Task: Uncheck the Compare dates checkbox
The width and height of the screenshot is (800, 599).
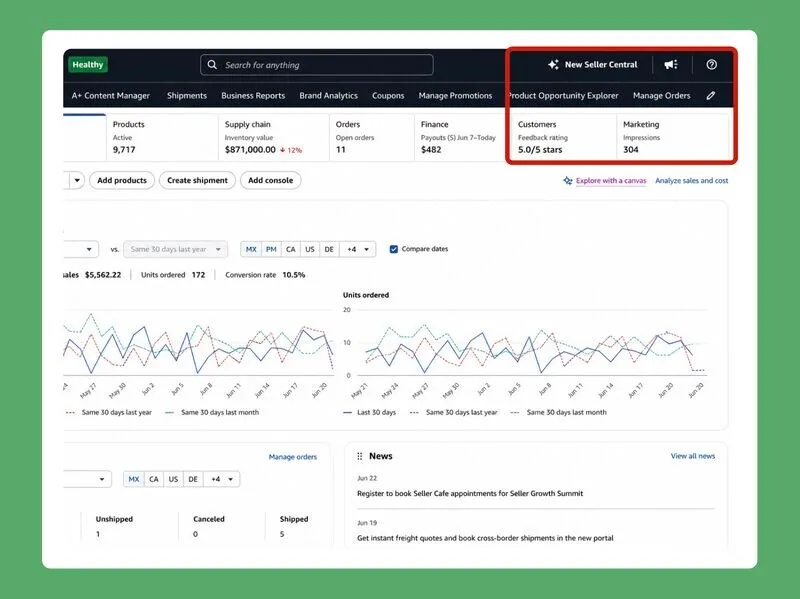Action: 393,249
